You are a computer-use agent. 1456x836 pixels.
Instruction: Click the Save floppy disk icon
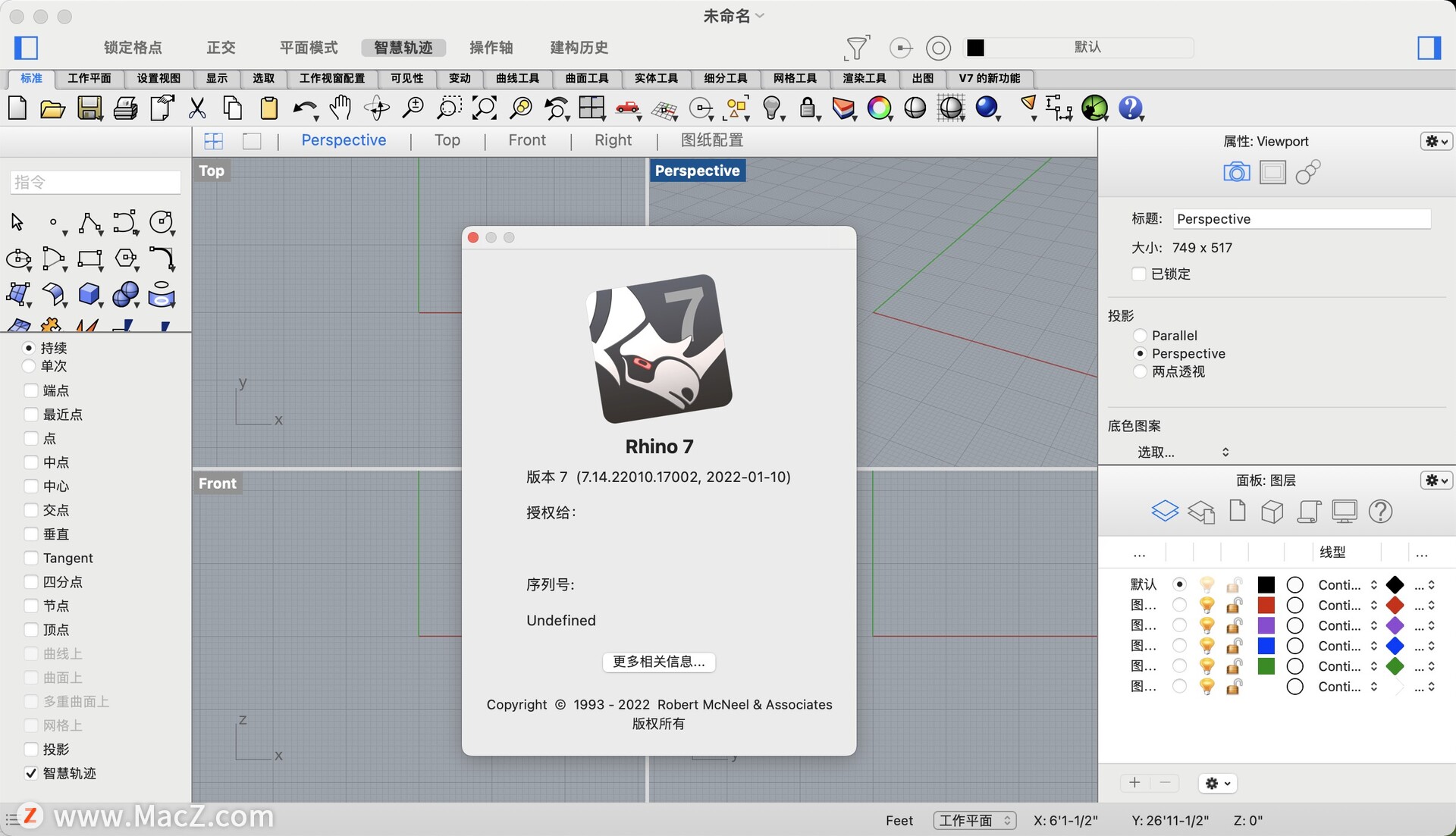click(x=89, y=108)
